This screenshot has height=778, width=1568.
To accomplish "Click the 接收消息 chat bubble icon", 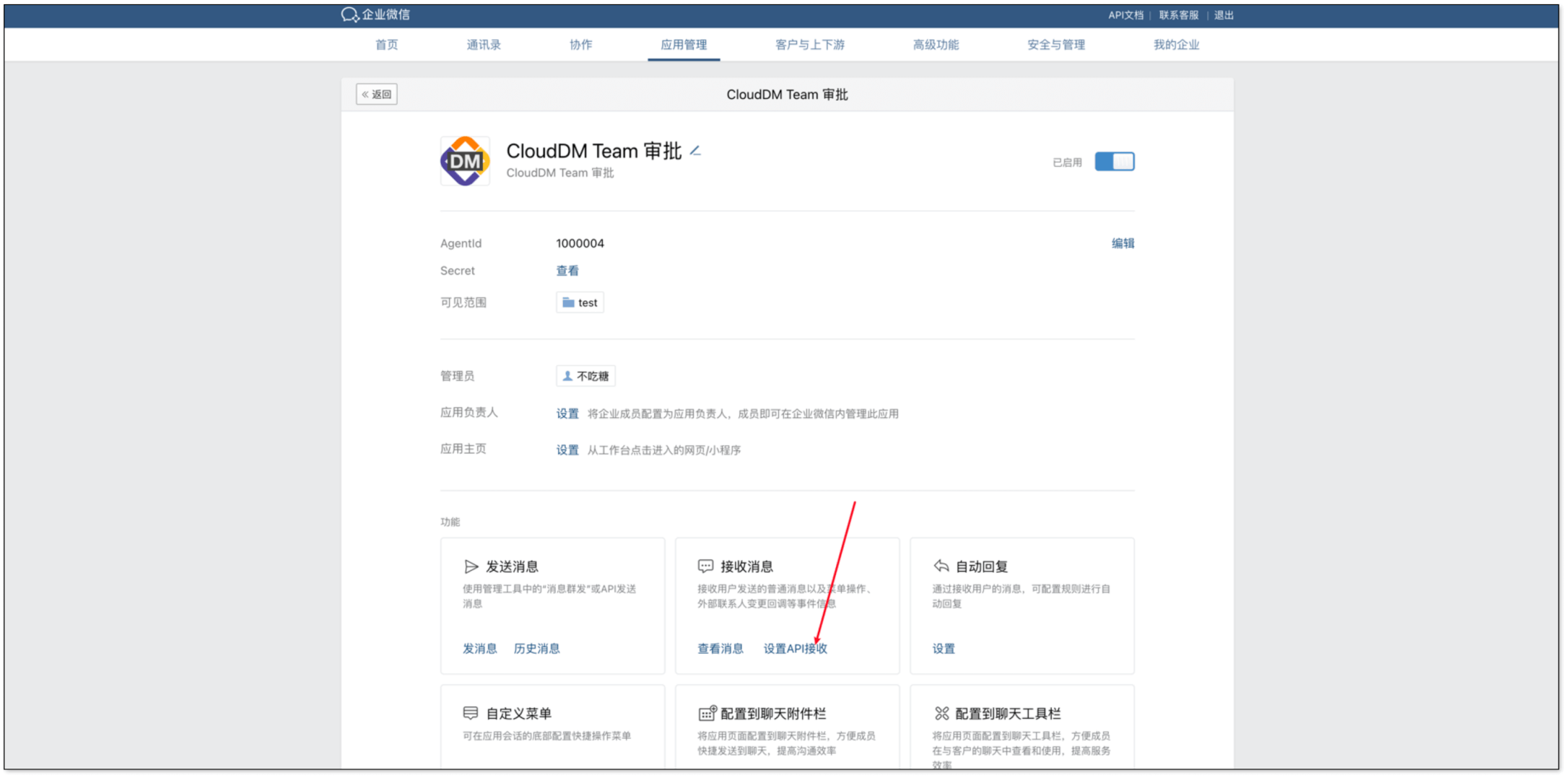I will (x=705, y=567).
